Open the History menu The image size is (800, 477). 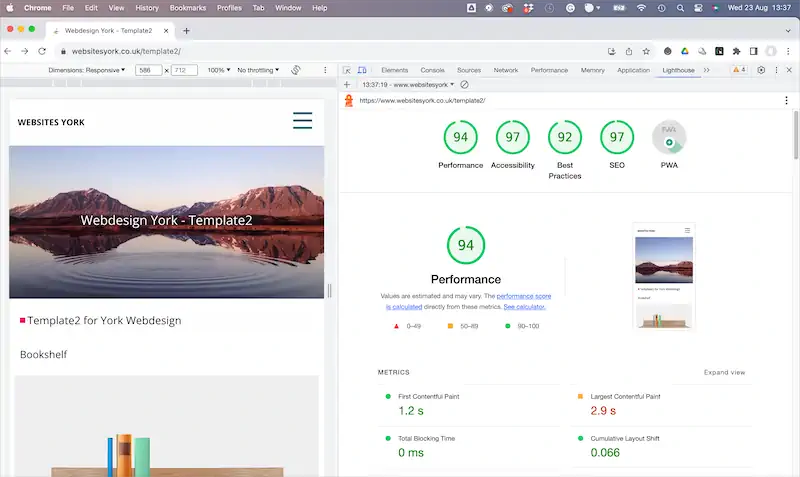[147, 8]
